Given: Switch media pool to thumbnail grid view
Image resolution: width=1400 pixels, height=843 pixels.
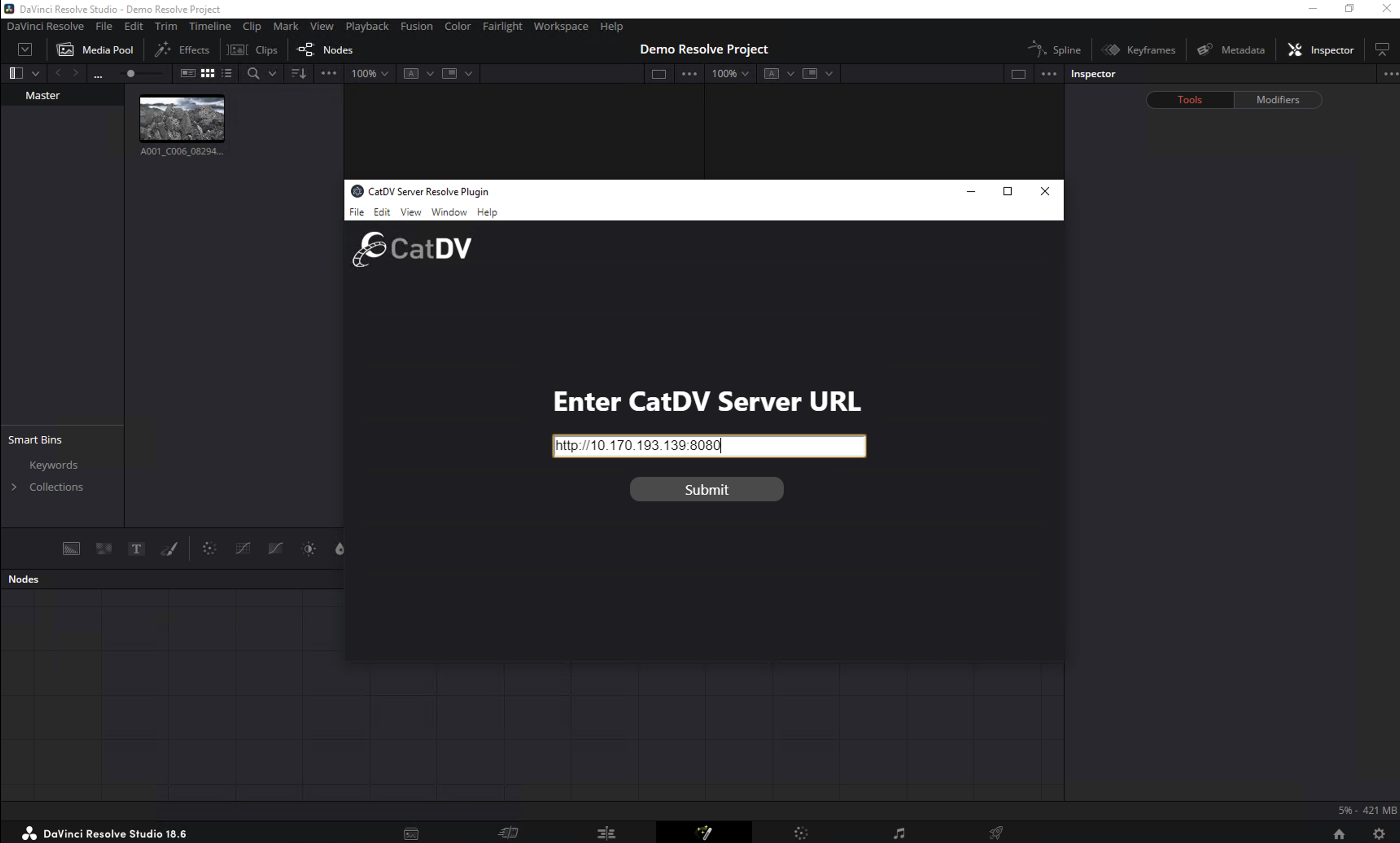Looking at the screenshot, I should tap(208, 73).
